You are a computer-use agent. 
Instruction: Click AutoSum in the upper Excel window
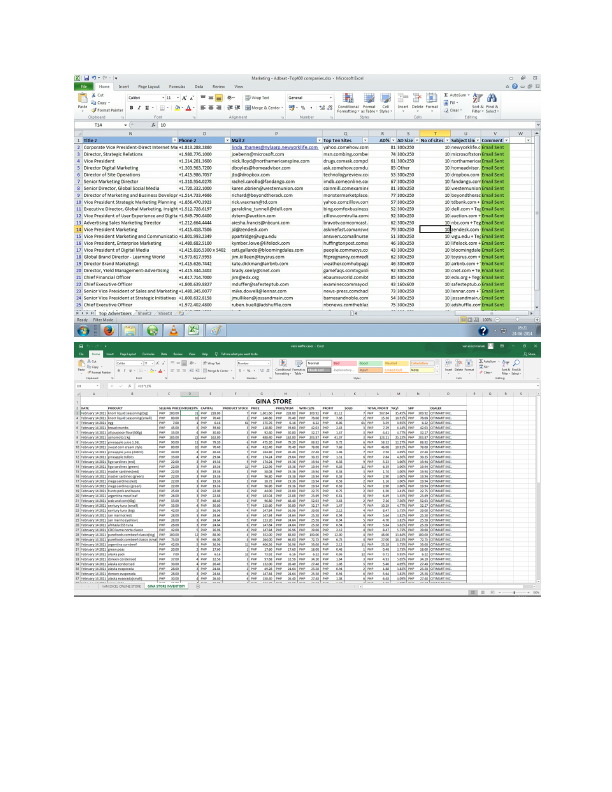point(454,95)
